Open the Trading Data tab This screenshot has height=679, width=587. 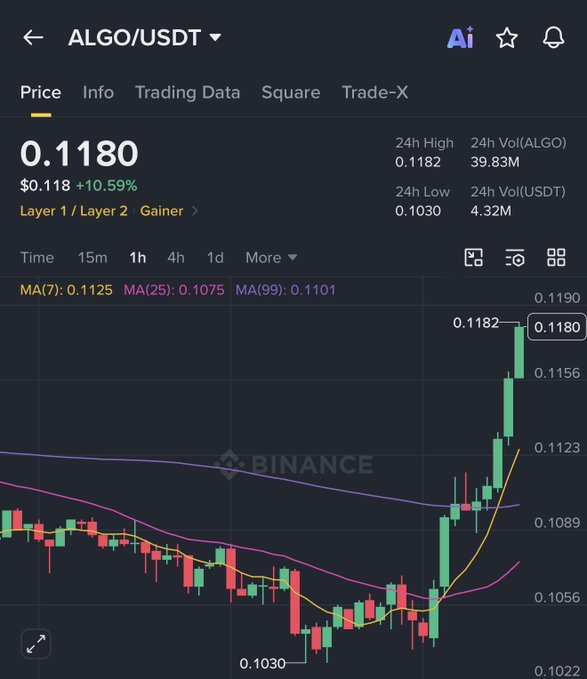click(x=187, y=93)
